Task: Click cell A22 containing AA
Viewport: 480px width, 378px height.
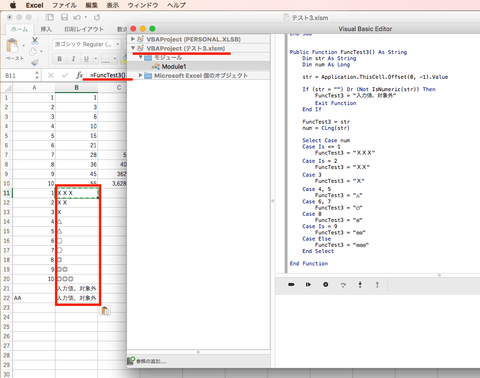Action: point(34,298)
